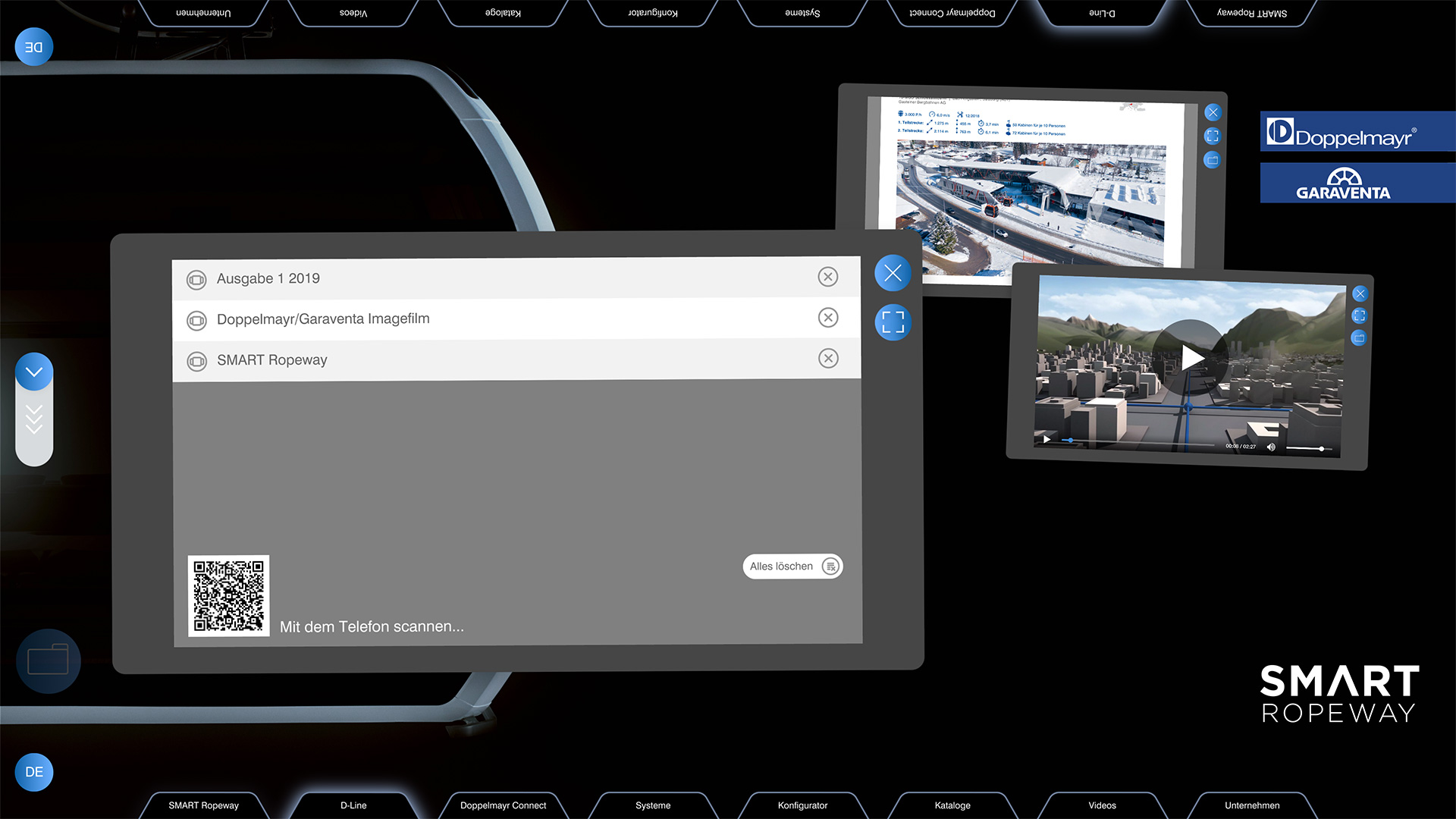Screen dimensions: 1456x819
Task: Click the brochure page snowy station image
Action: point(1030,205)
